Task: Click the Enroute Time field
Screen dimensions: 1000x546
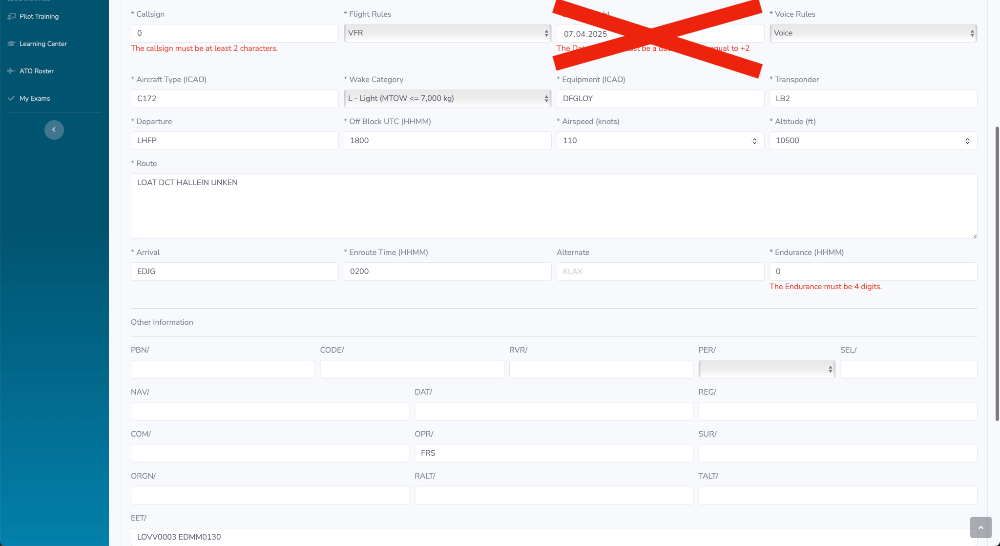Action: 447,271
